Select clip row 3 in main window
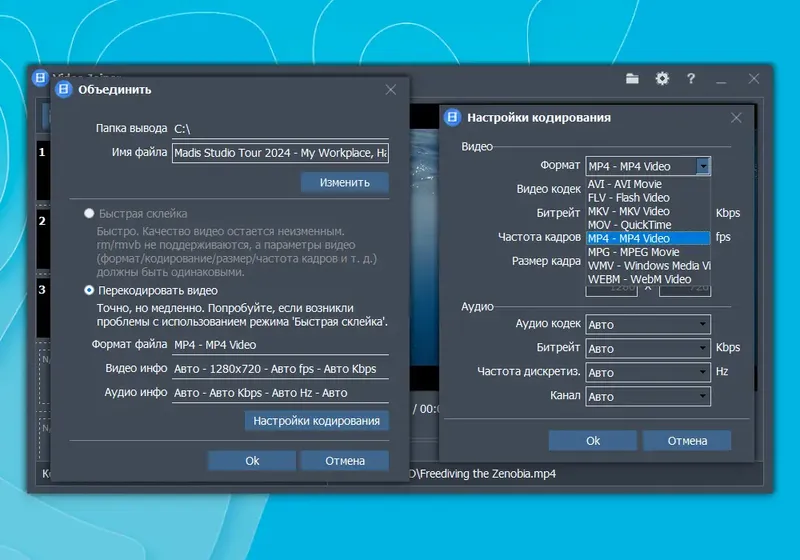 pyautogui.click(x=43, y=308)
